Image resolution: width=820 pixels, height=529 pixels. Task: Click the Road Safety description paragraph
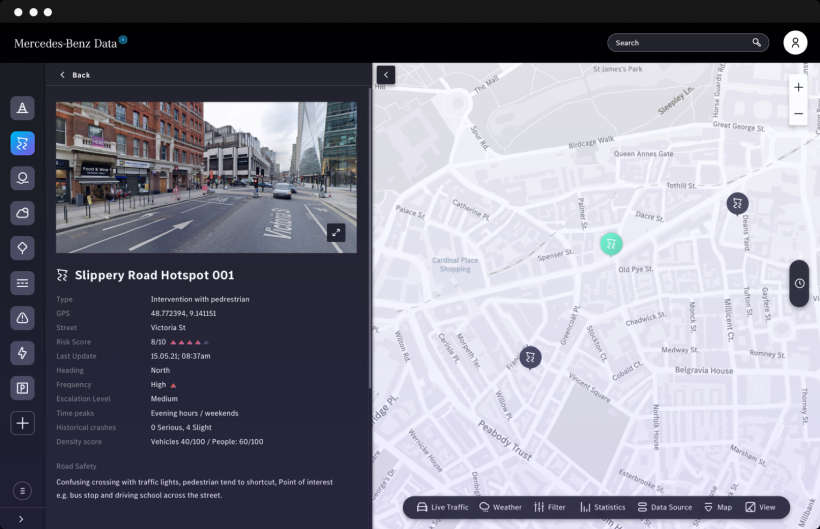click(195, 489)
